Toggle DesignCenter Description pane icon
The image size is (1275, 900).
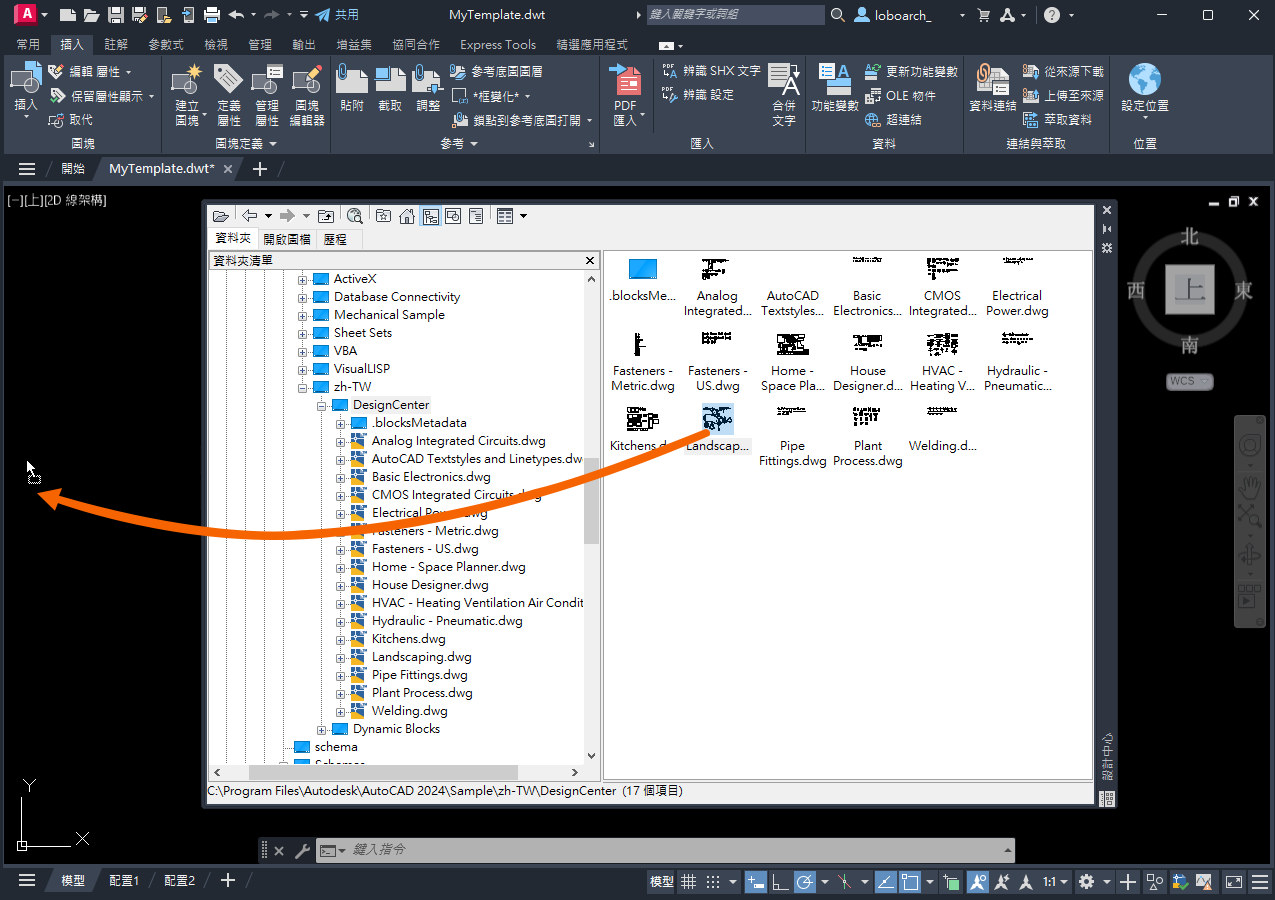click(x=476, y=215)
